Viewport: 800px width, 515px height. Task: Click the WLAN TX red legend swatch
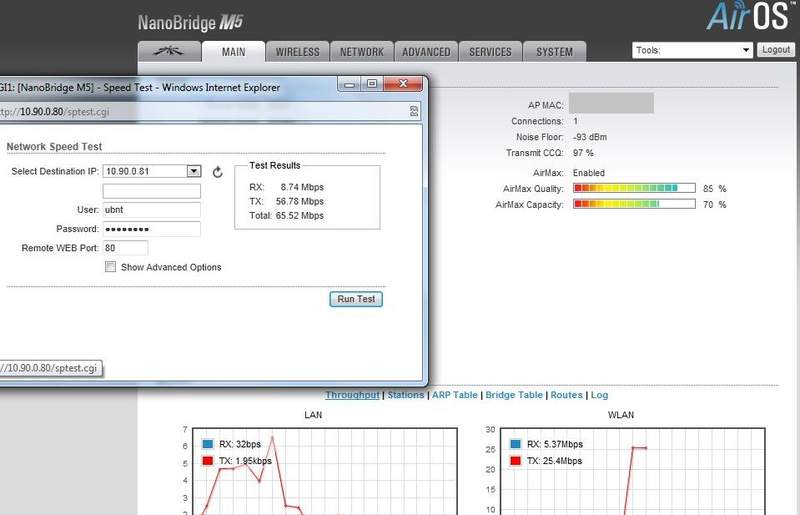pyautogui.click(x=515, y=460)
